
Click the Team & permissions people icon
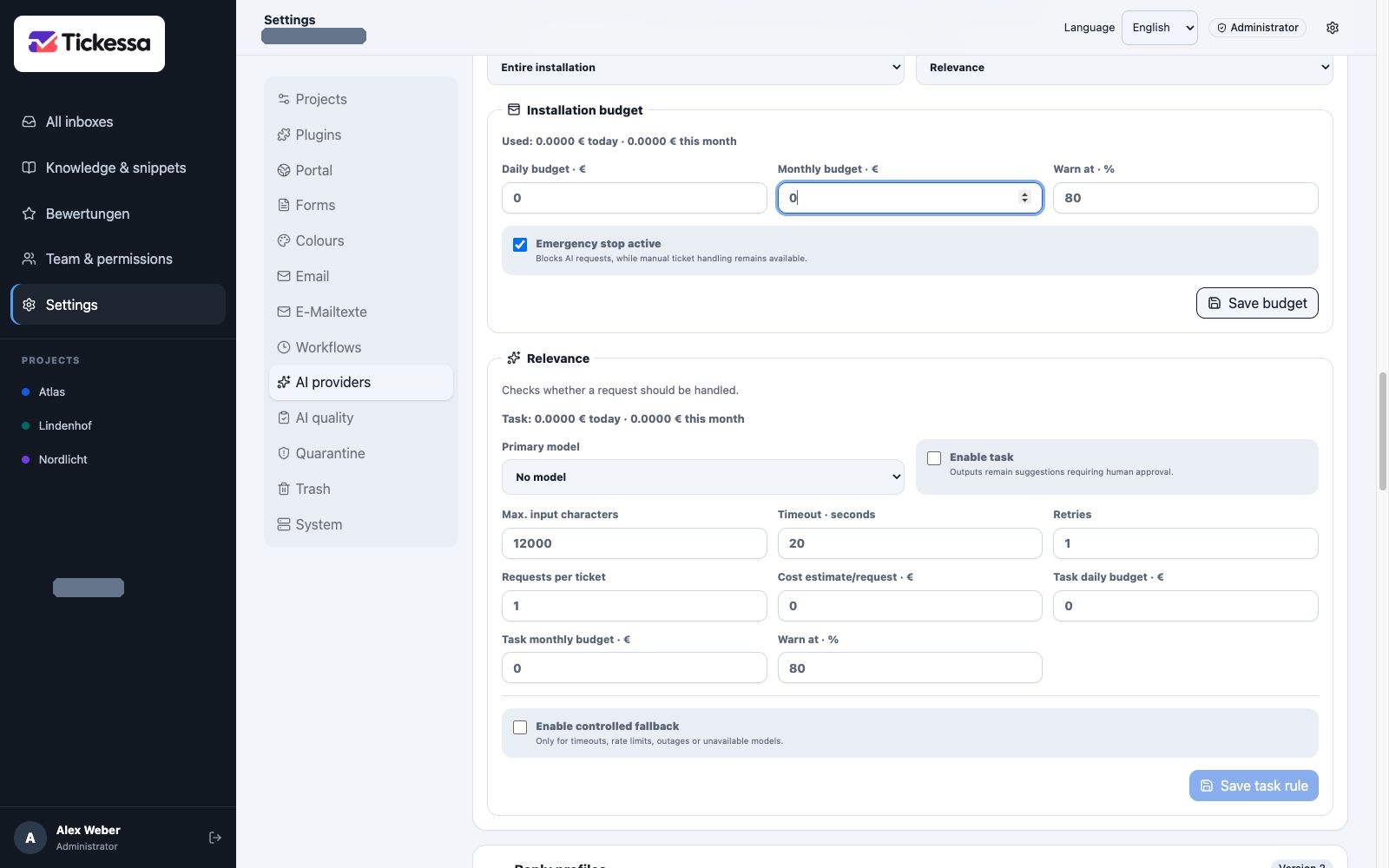[x=29, y=259]
